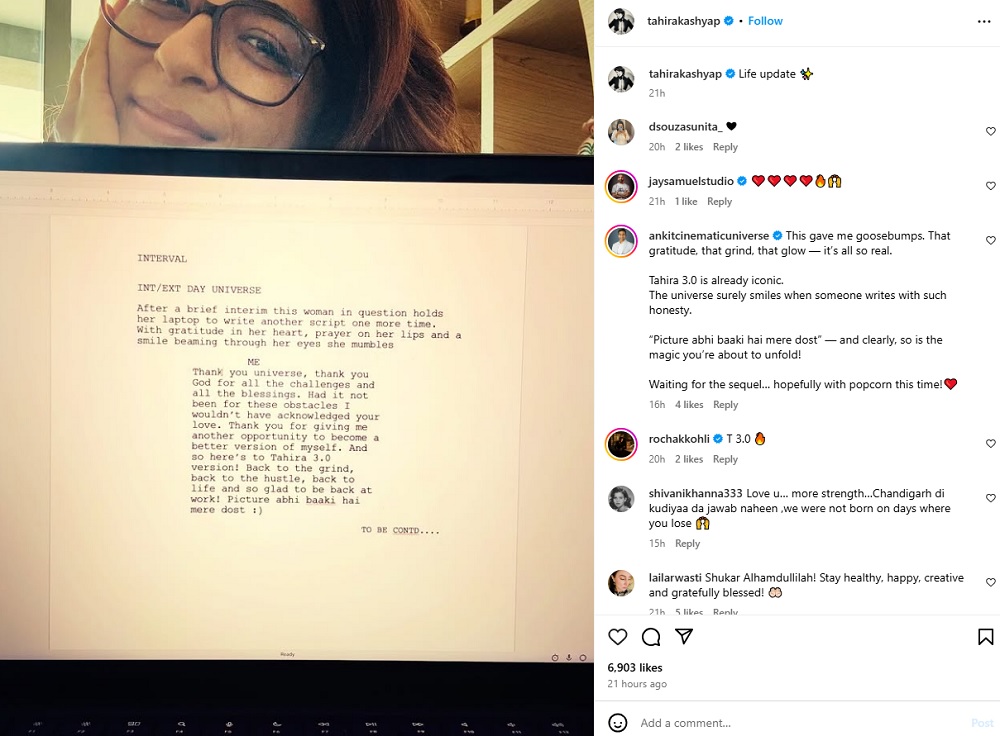Reply to rochakkohli's comment

[x=725, y=459]
